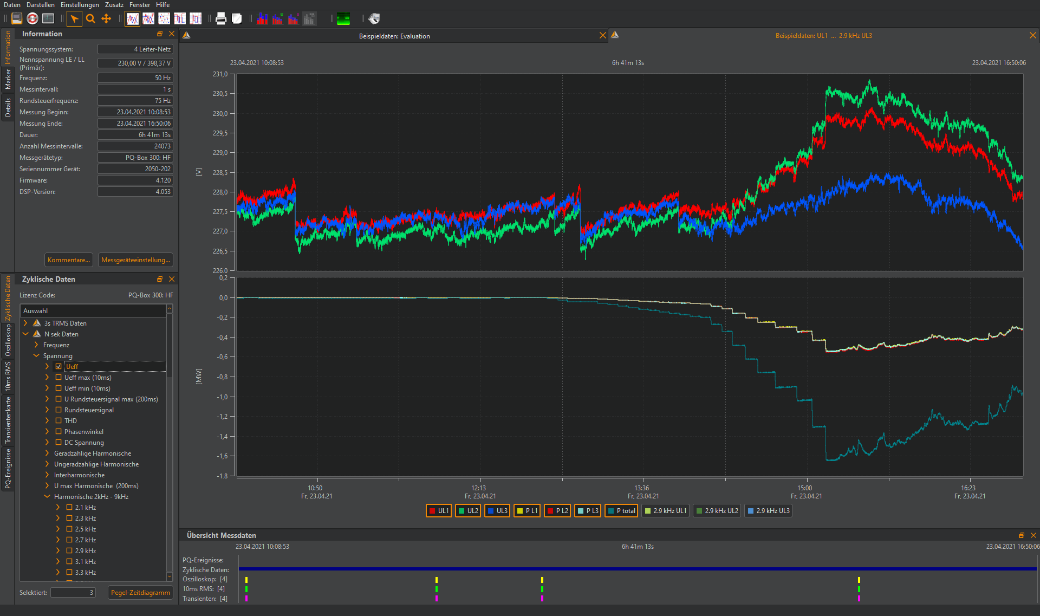Click the printer icon in toolbar
Screen dimensions: 1040x616
click(221, 19)
